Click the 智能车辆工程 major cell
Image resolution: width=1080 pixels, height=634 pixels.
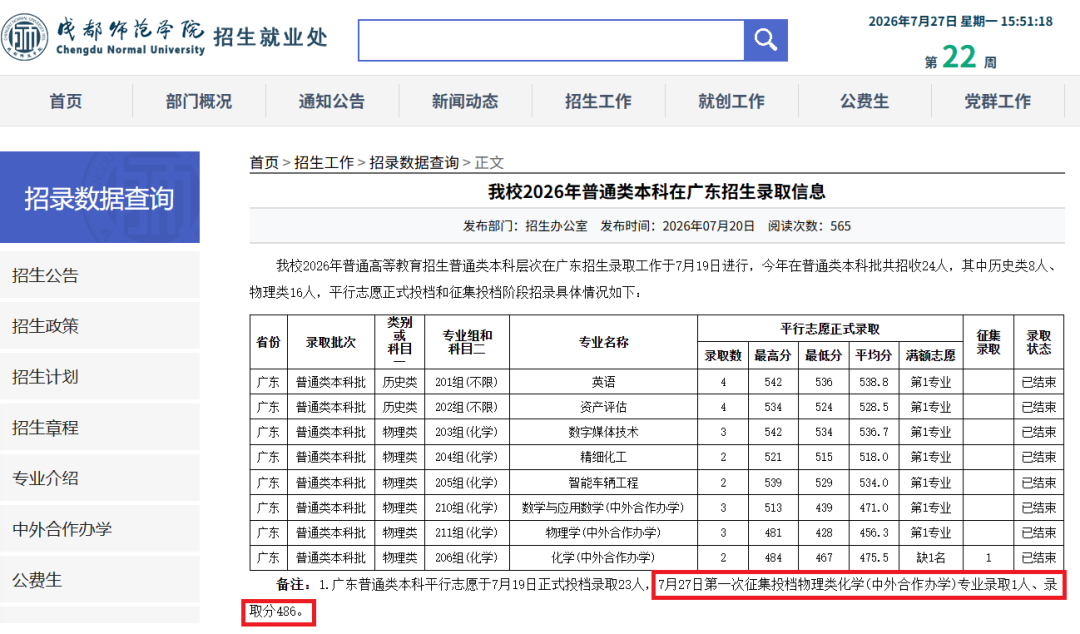603,482
